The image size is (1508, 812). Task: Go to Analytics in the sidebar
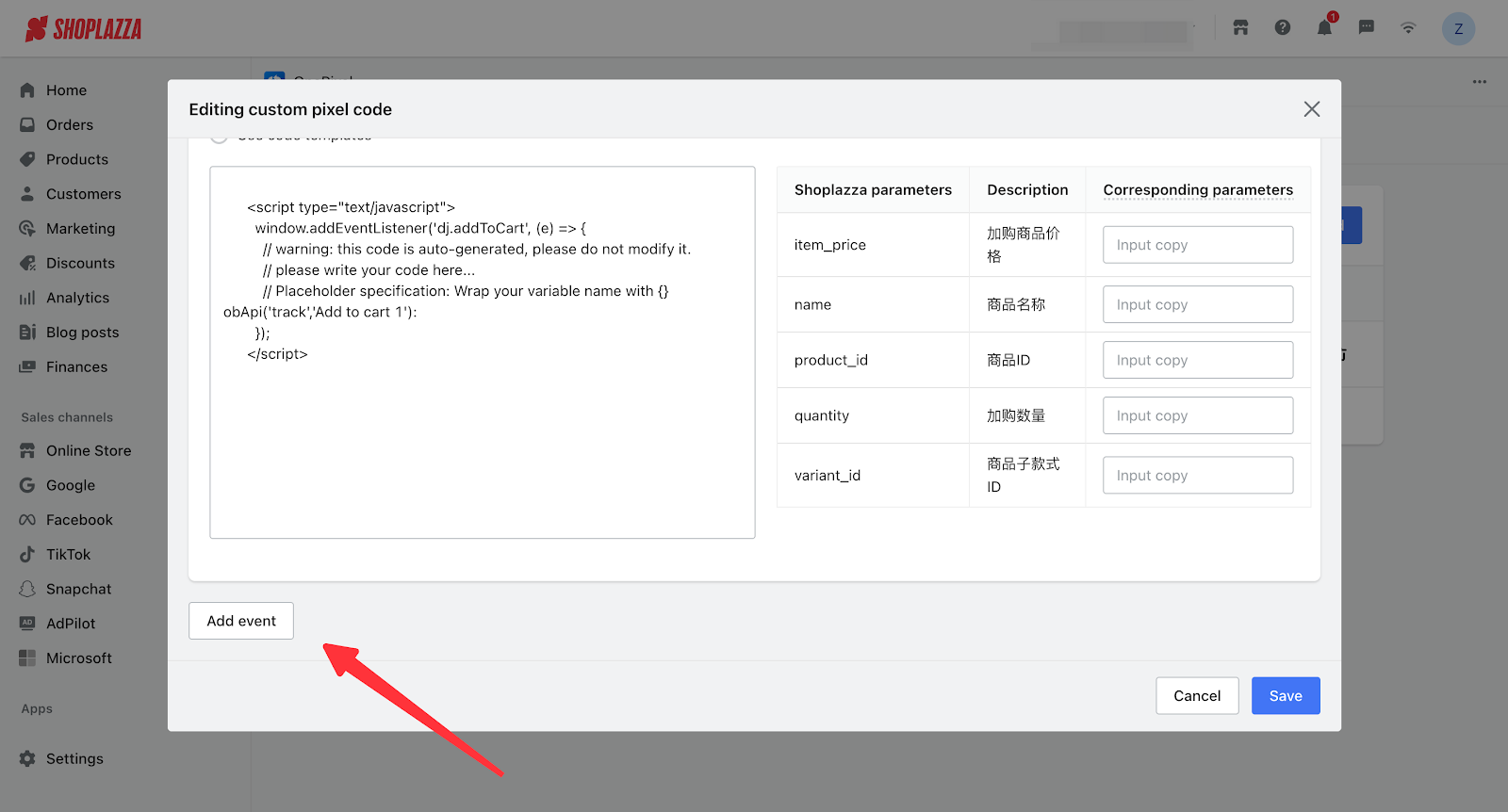(x=77, y=298)
